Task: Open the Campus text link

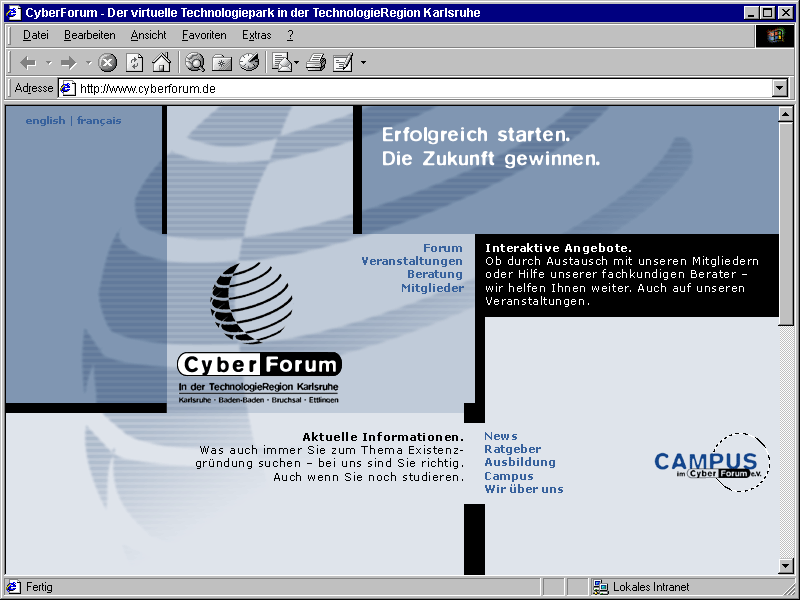Action: coord(509,476)
